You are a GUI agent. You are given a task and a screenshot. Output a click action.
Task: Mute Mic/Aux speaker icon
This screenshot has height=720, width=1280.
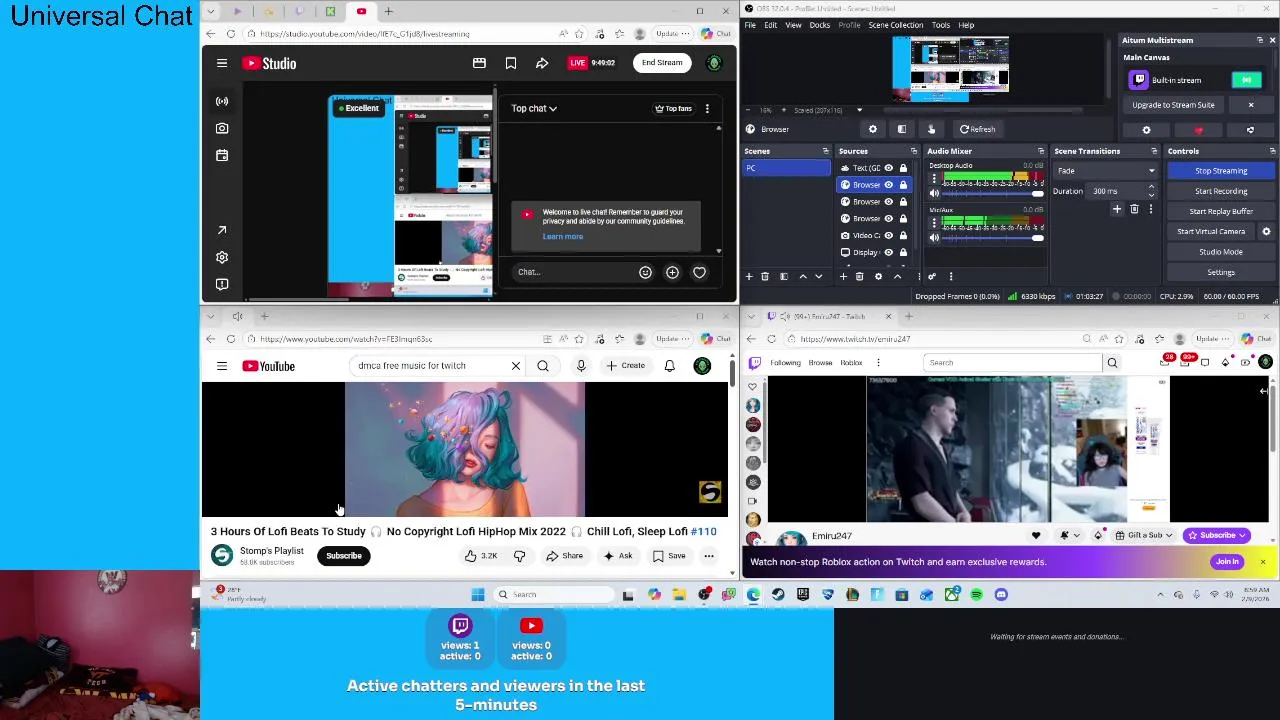pyautogui.click(x=934, y=238)
